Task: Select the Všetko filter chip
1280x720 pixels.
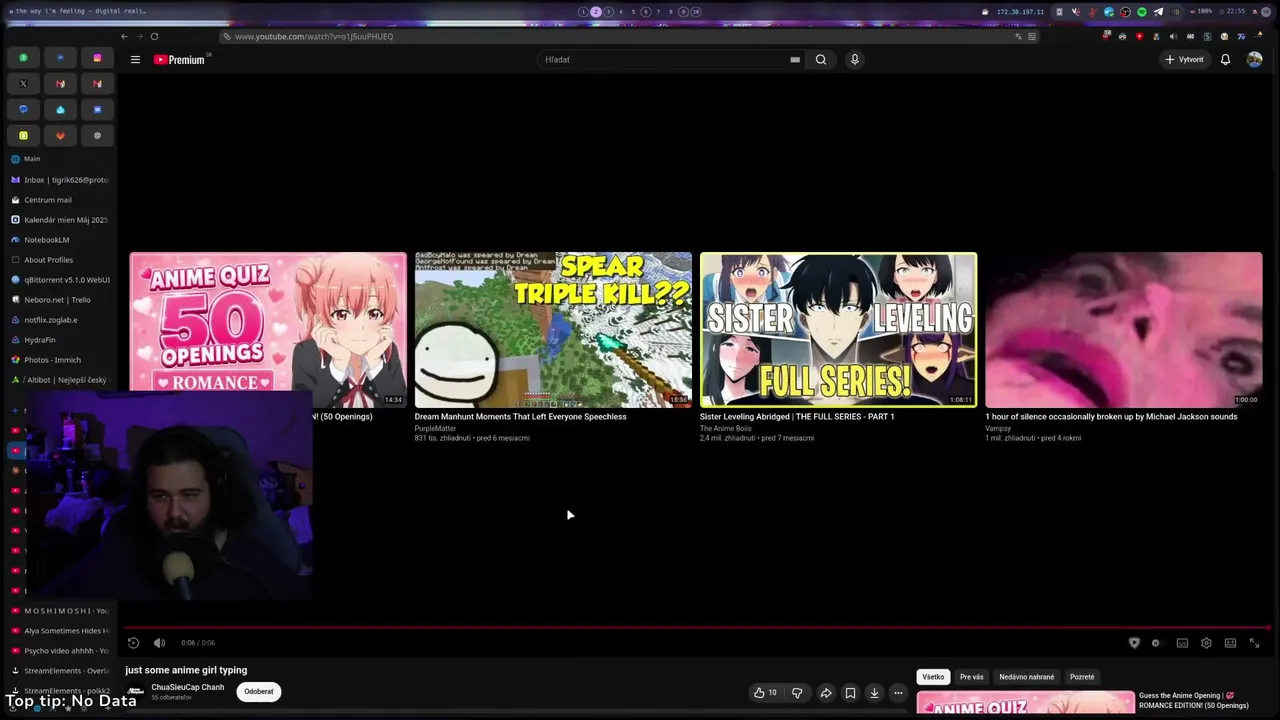Action: [x=933, y=677]
